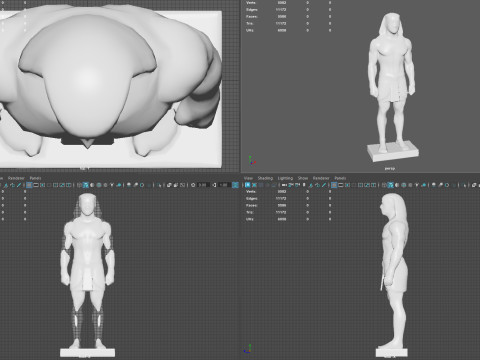Click Isolate Select in front view panel
The width and height of the screenshot is (480, 360).
[x=160, y=185]
